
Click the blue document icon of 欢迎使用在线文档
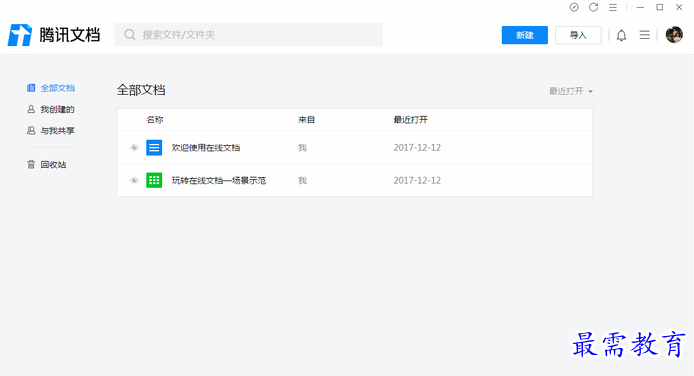pyautogui.click(x=154, y=148)
